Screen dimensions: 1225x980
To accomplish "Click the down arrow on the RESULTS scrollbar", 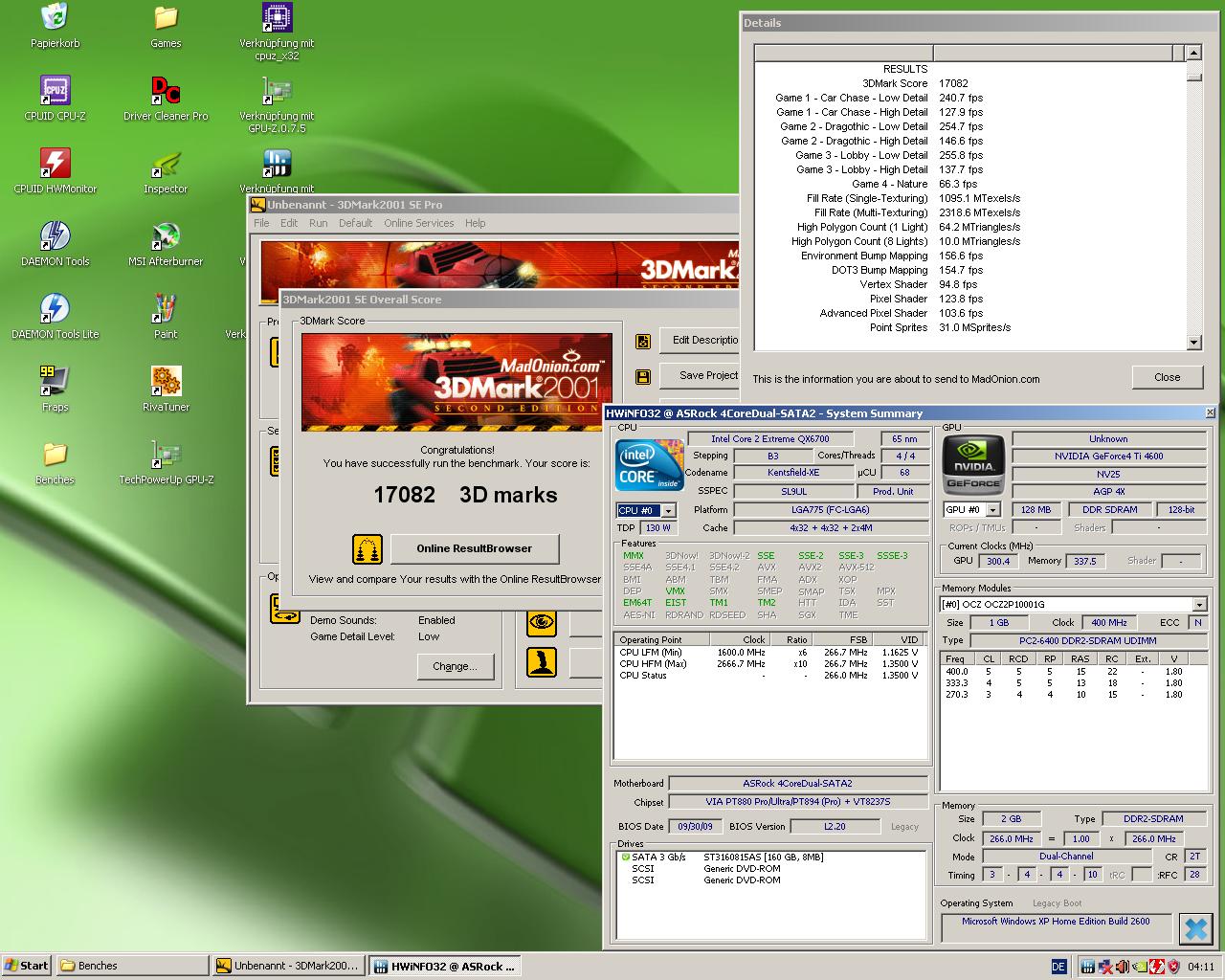I will click(1193, 343).
